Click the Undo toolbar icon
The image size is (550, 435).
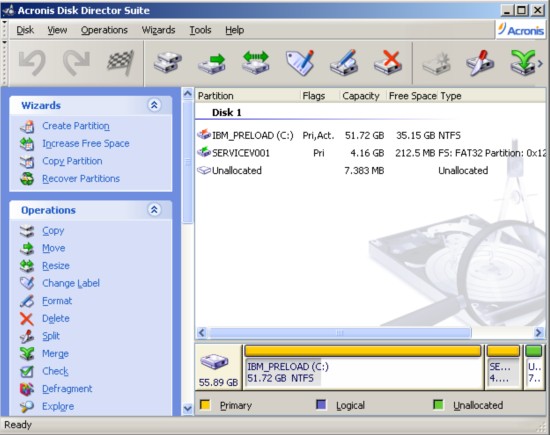pos(32,63)
